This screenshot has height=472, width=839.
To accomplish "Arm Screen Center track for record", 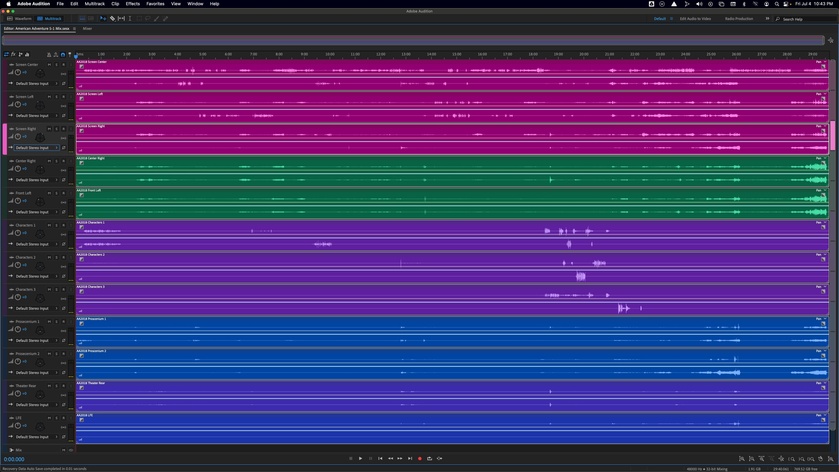I will click(64, 65).
